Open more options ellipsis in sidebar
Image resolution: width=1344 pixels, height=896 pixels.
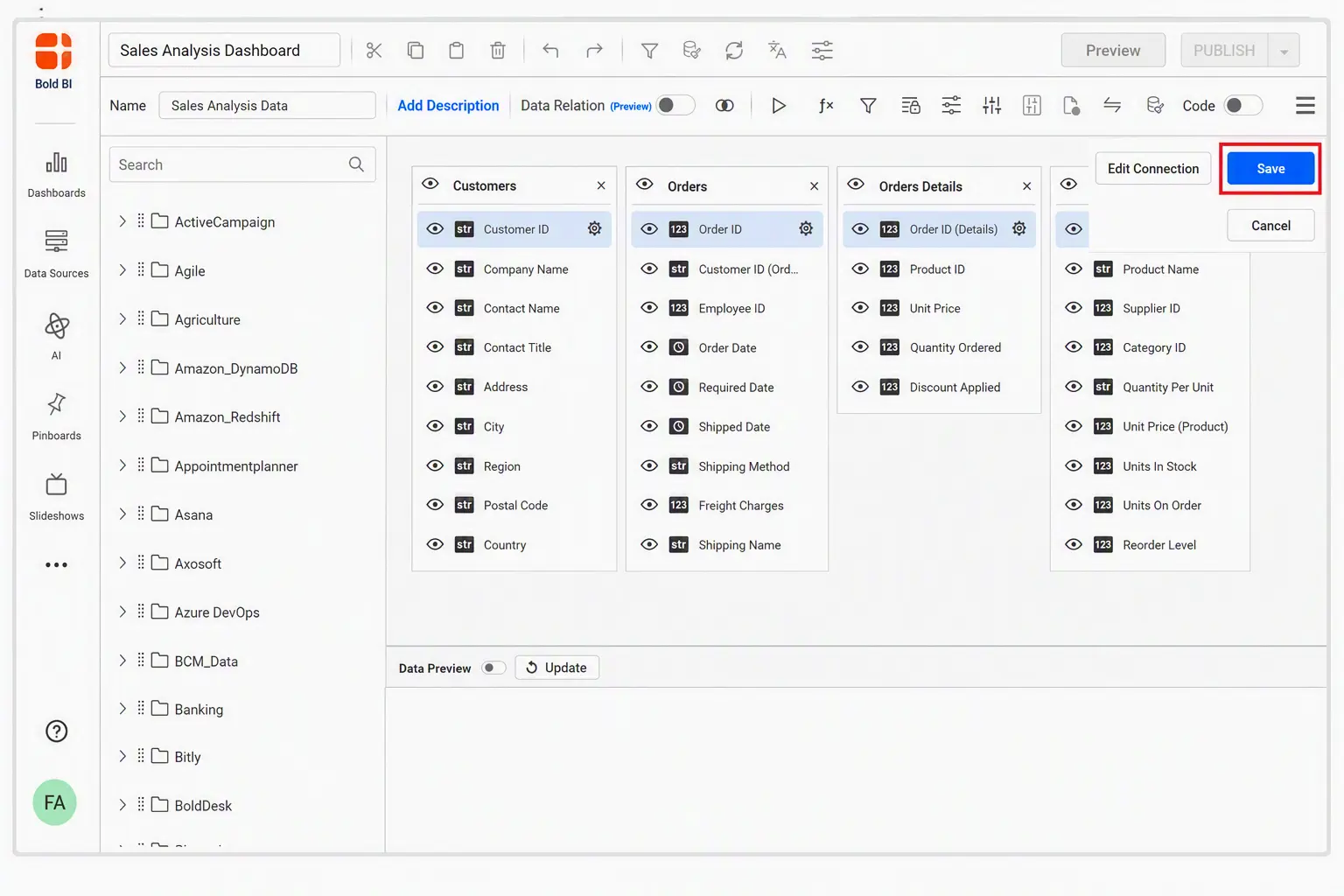(56, 565)
